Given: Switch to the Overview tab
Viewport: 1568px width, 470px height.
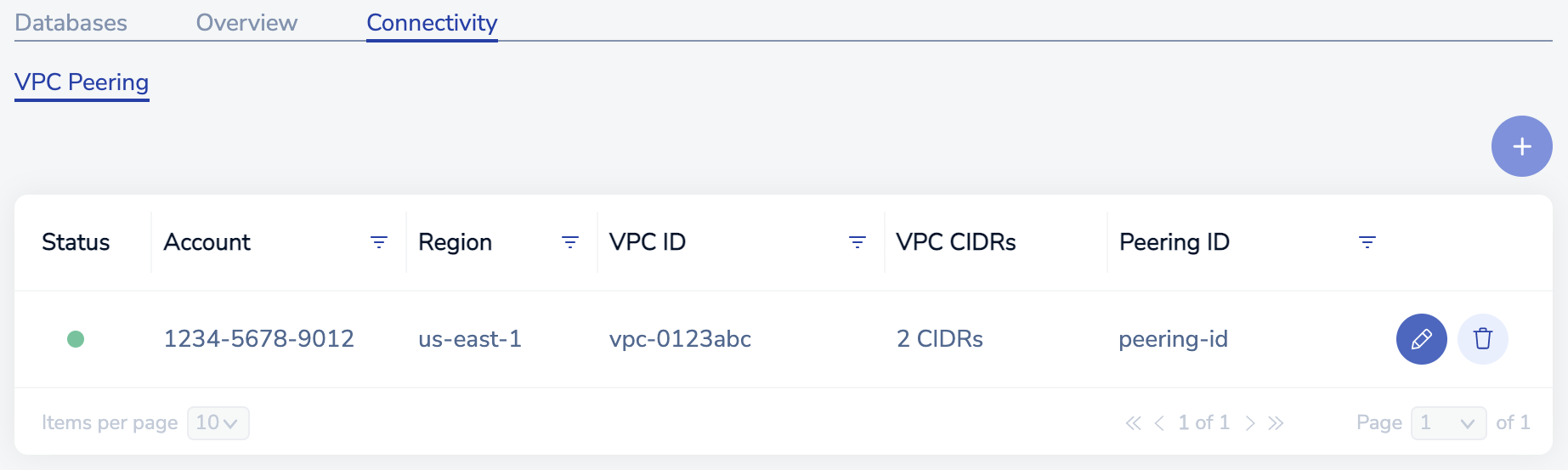Looking at the screenshot, I should click(246, 23).
